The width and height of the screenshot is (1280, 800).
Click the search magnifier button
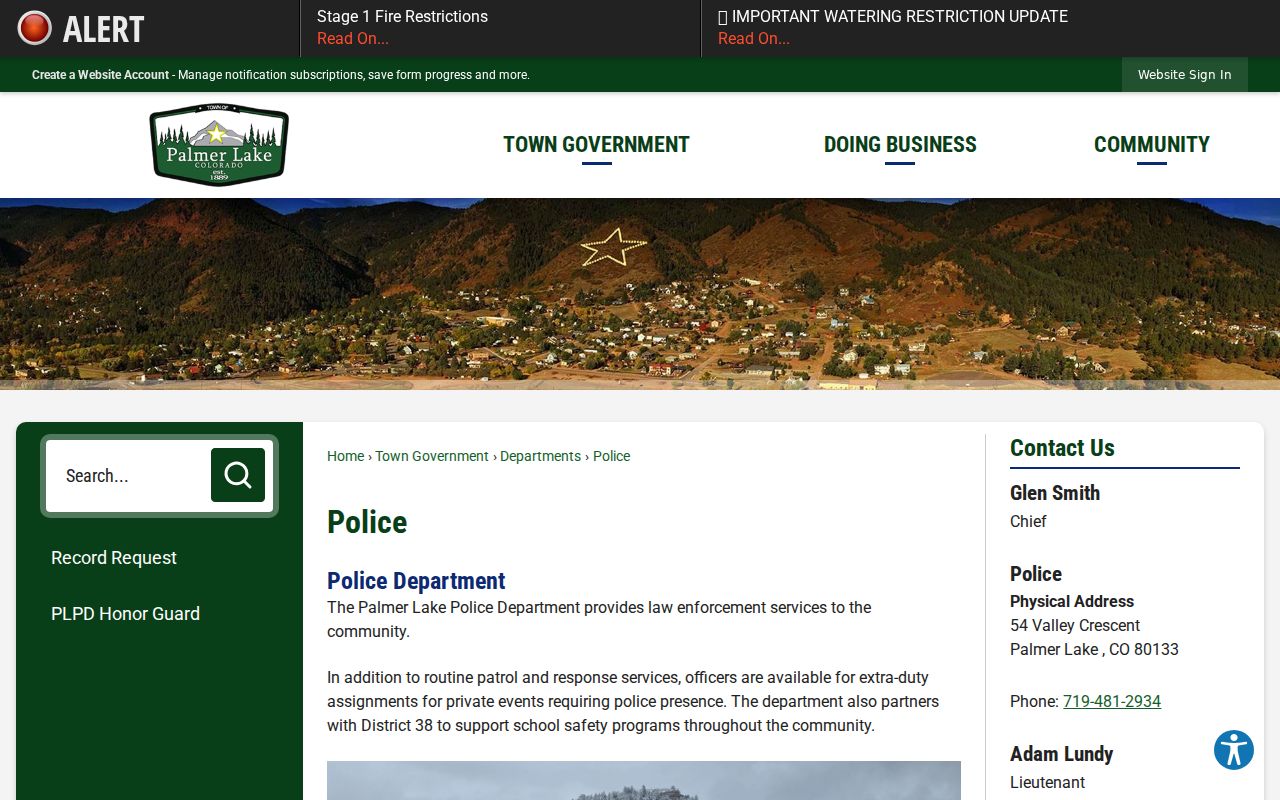[x=238, y=475]
